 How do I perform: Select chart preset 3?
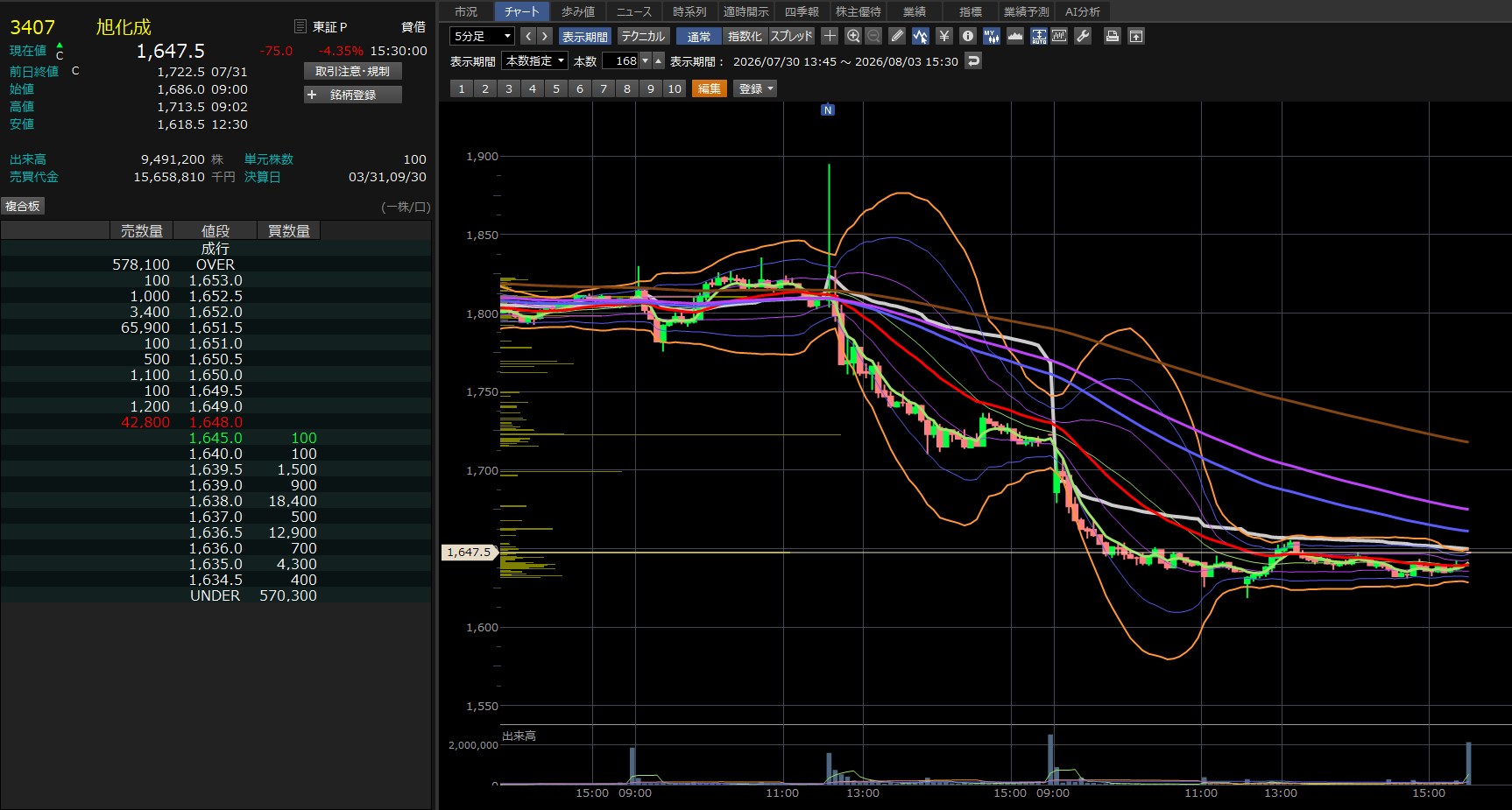(x=509, y=88)
